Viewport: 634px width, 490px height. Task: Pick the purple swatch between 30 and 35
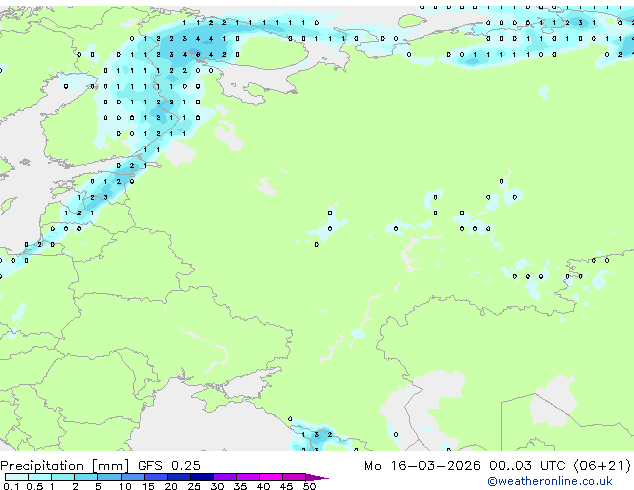[x=225, y=477]
